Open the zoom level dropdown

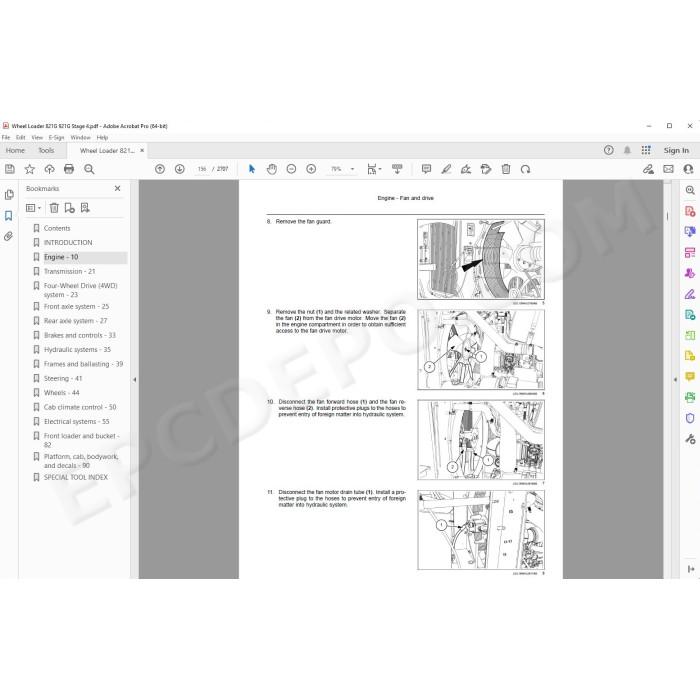[352, 169]
